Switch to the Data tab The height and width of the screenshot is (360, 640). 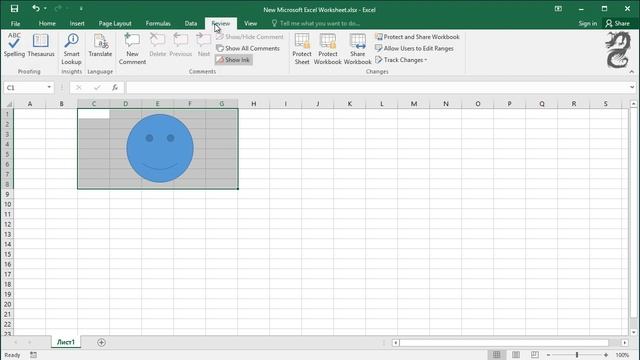191,23
